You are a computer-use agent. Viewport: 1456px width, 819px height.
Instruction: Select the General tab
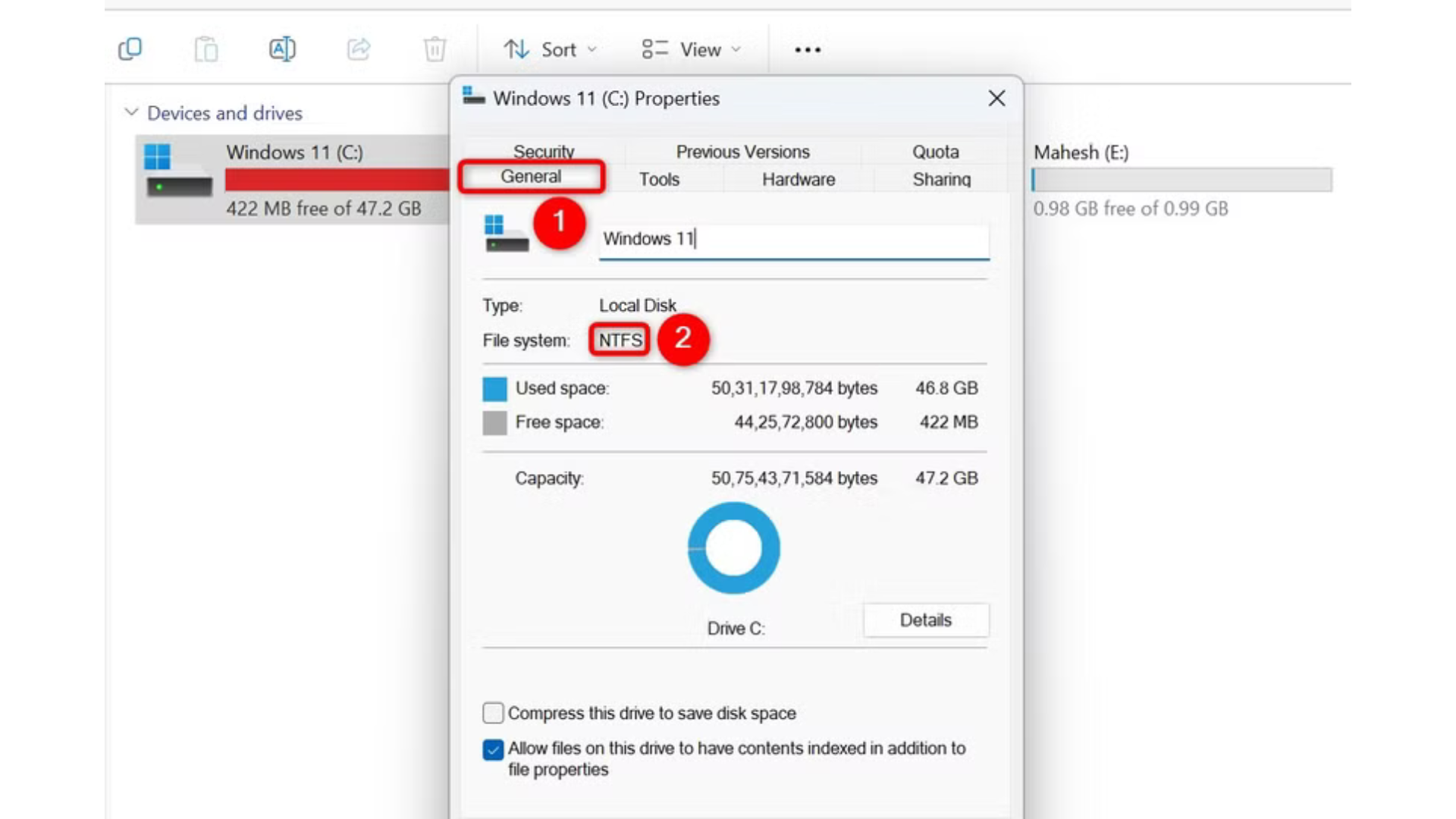[x=531, y=177]
